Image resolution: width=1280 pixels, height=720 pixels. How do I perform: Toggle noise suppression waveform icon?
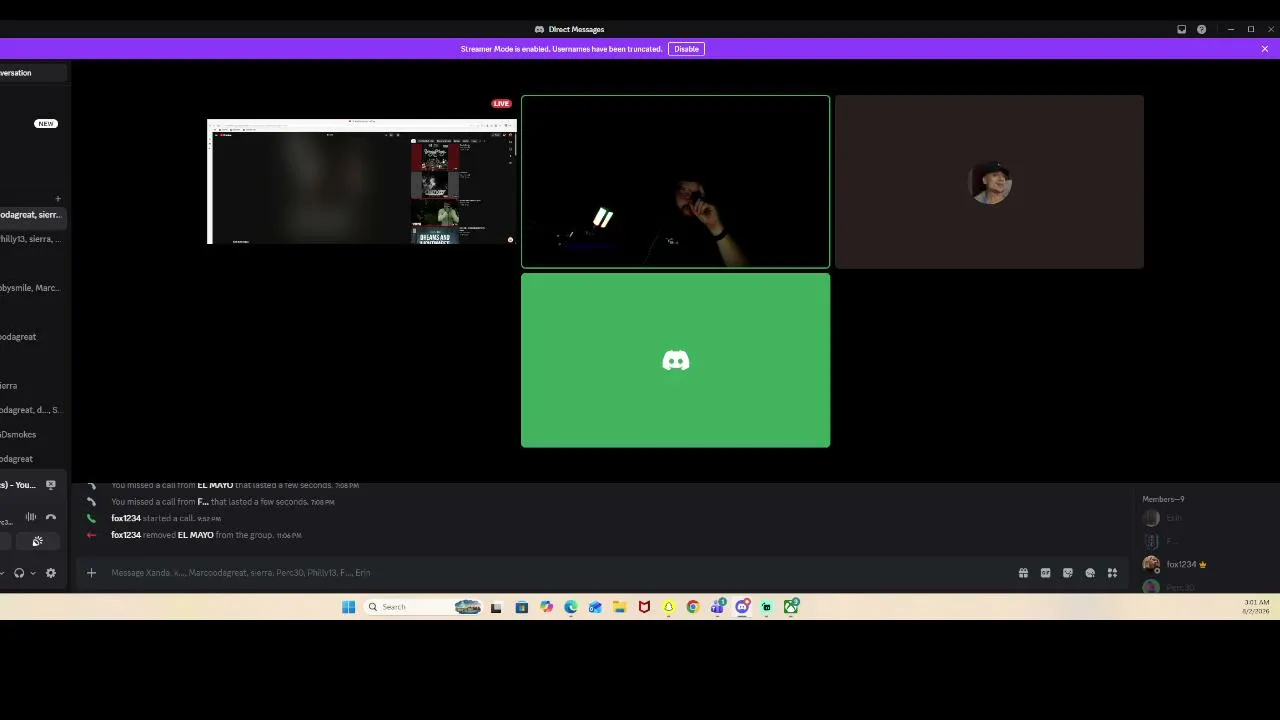pyautogui.click(x=31, y=517)
